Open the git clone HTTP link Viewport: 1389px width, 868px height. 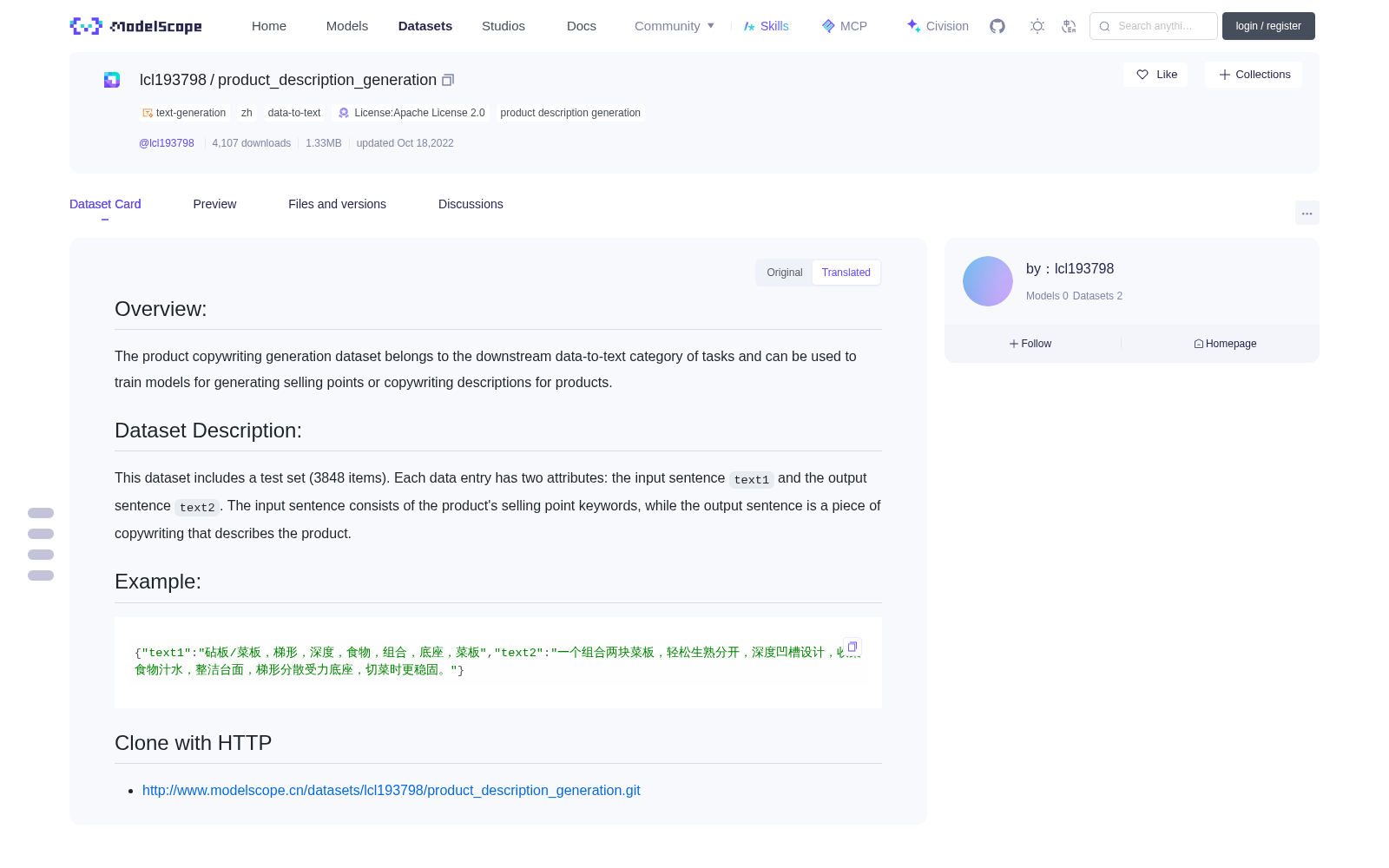pos(392,791)
